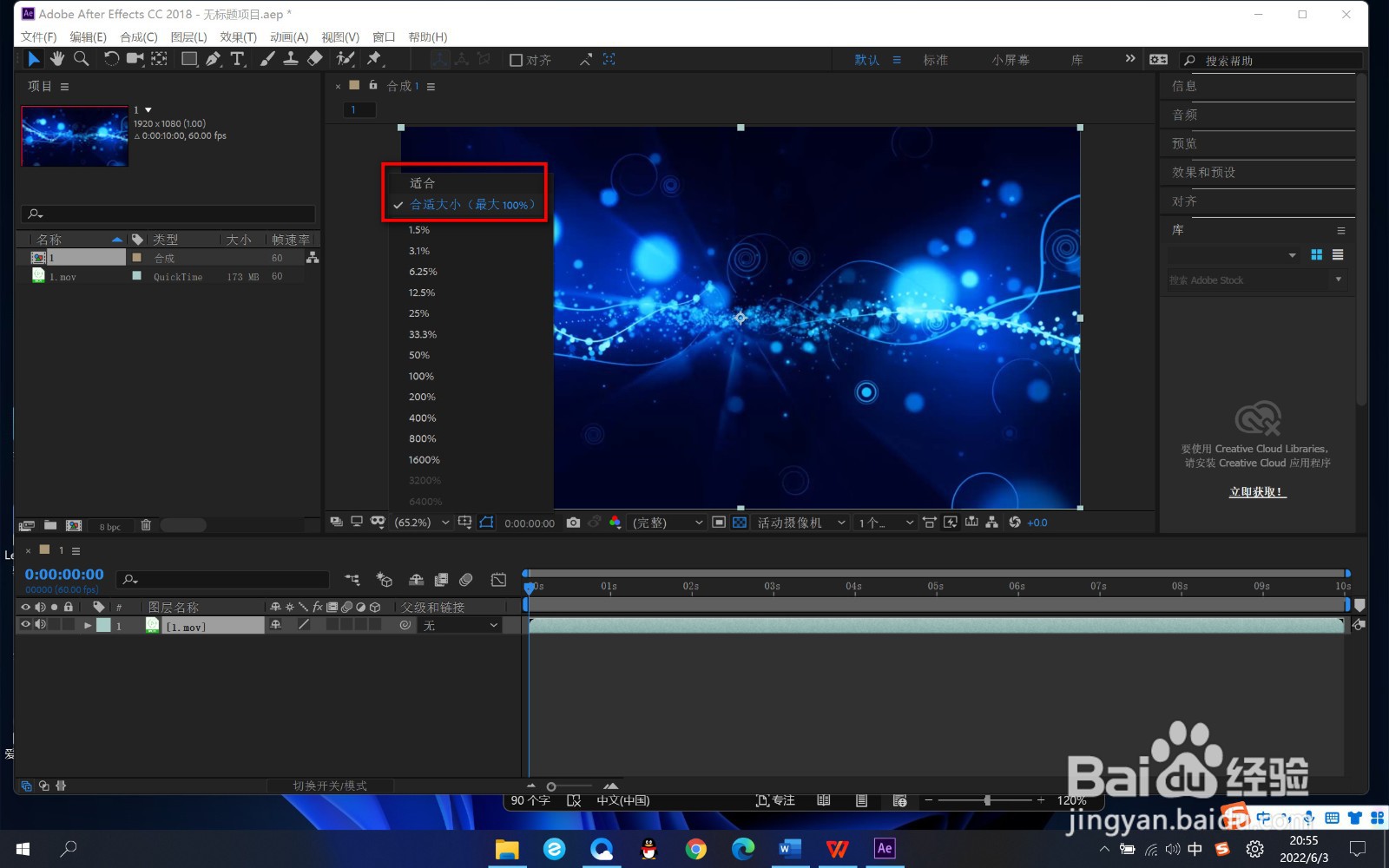Screen dimensions: 1389x868
Task: Enable frame blending for all layers
Action: [x=441, y=579]
